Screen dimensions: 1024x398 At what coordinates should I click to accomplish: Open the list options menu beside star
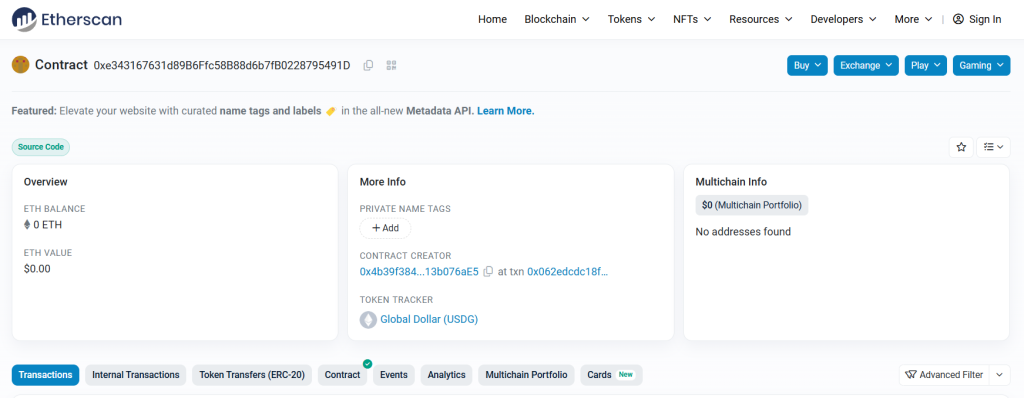click(x=993, y=147)
